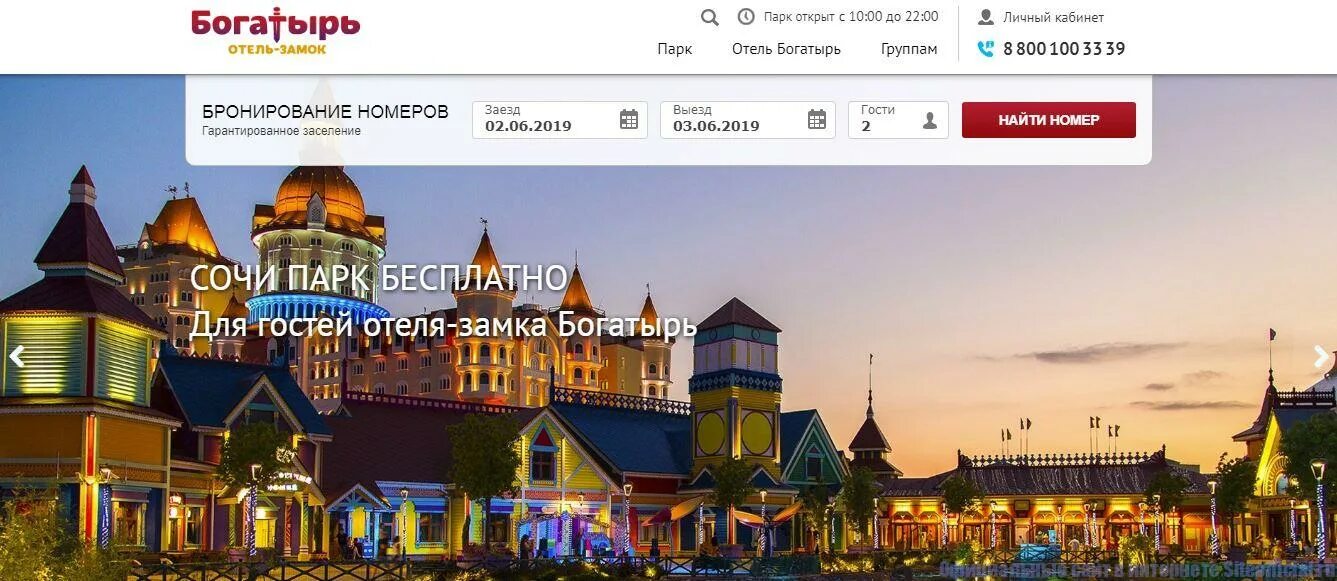
Task: Click the guest person icon in Гости field
Action: (930, 121)
